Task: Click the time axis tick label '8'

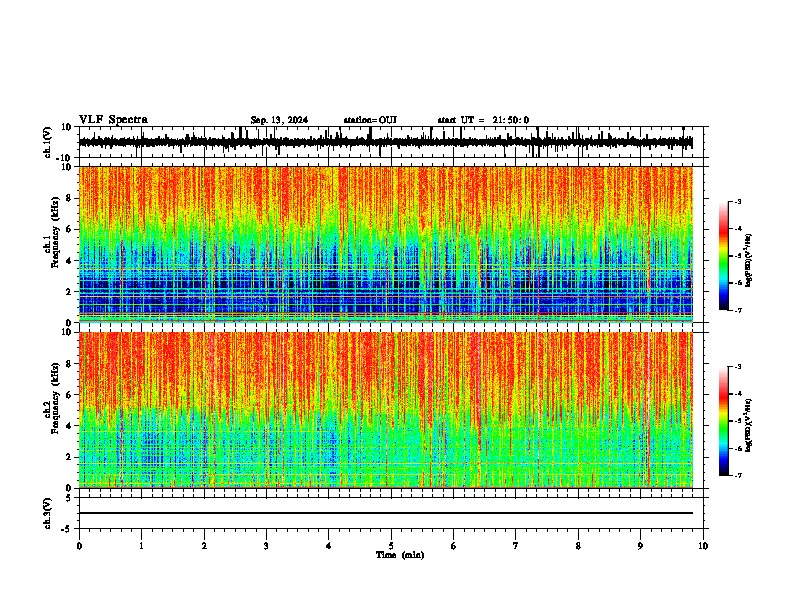Action: click(x=578, y=546)
